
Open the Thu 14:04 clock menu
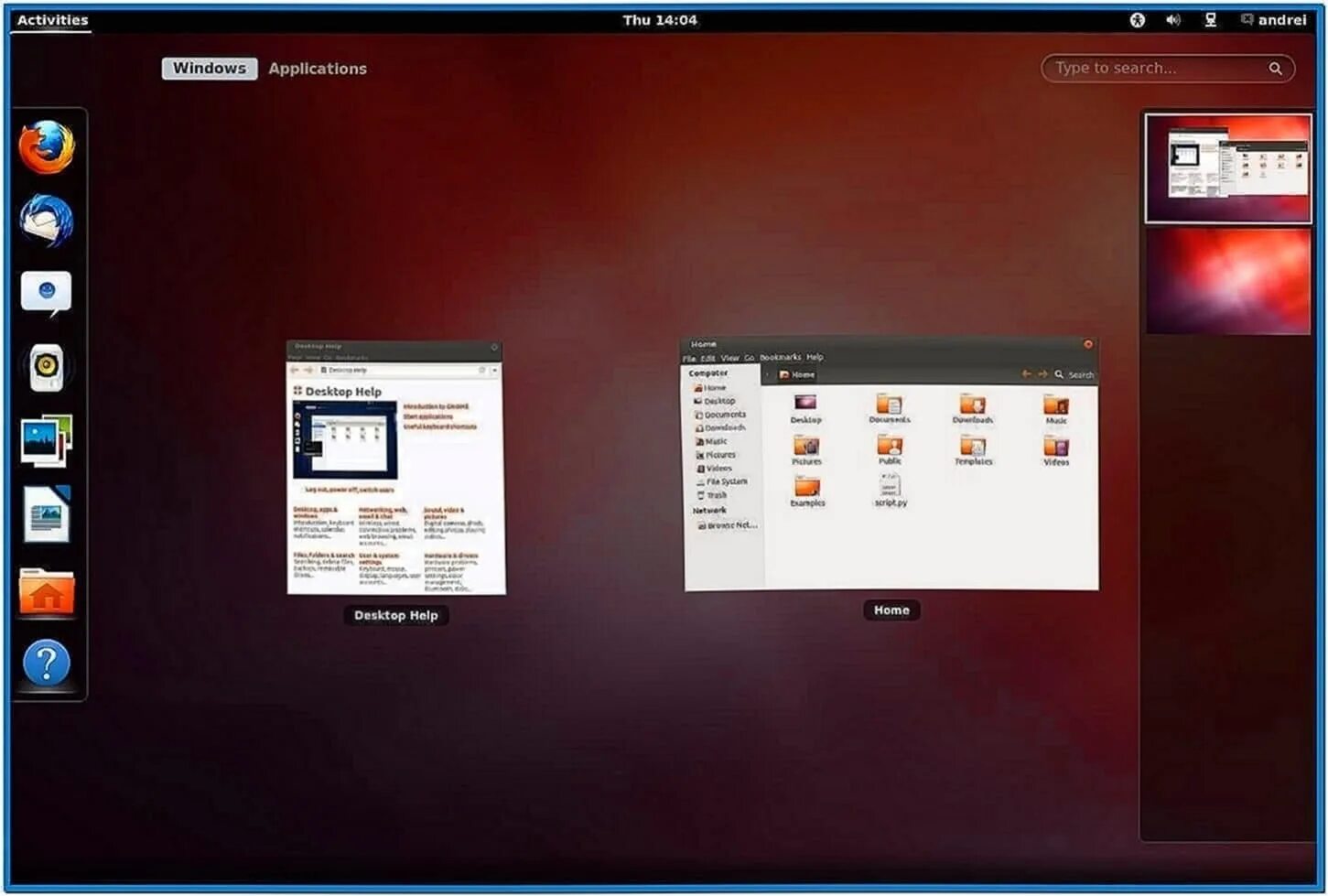tap(660, 20)
